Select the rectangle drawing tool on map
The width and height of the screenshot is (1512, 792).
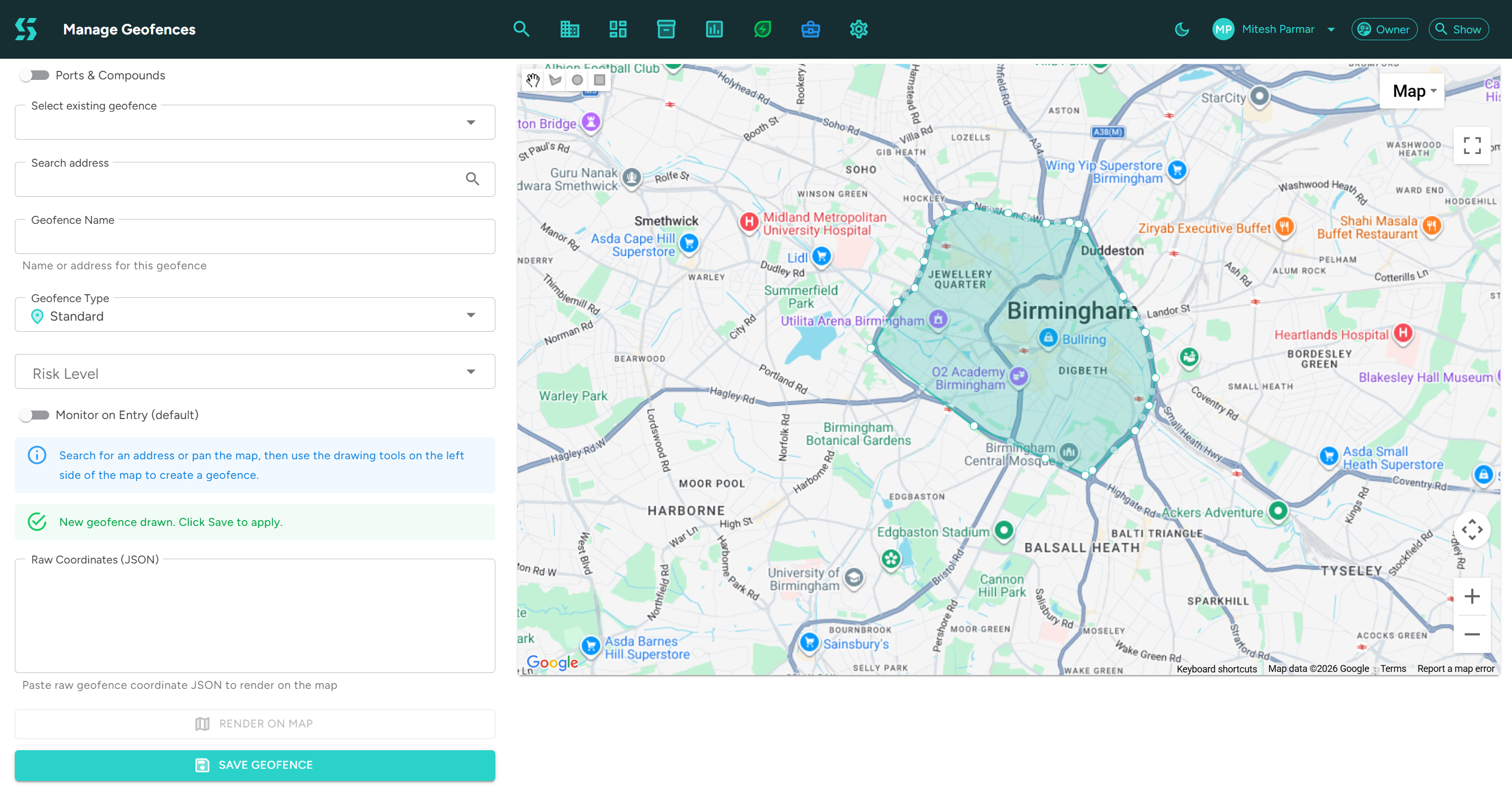599,80
